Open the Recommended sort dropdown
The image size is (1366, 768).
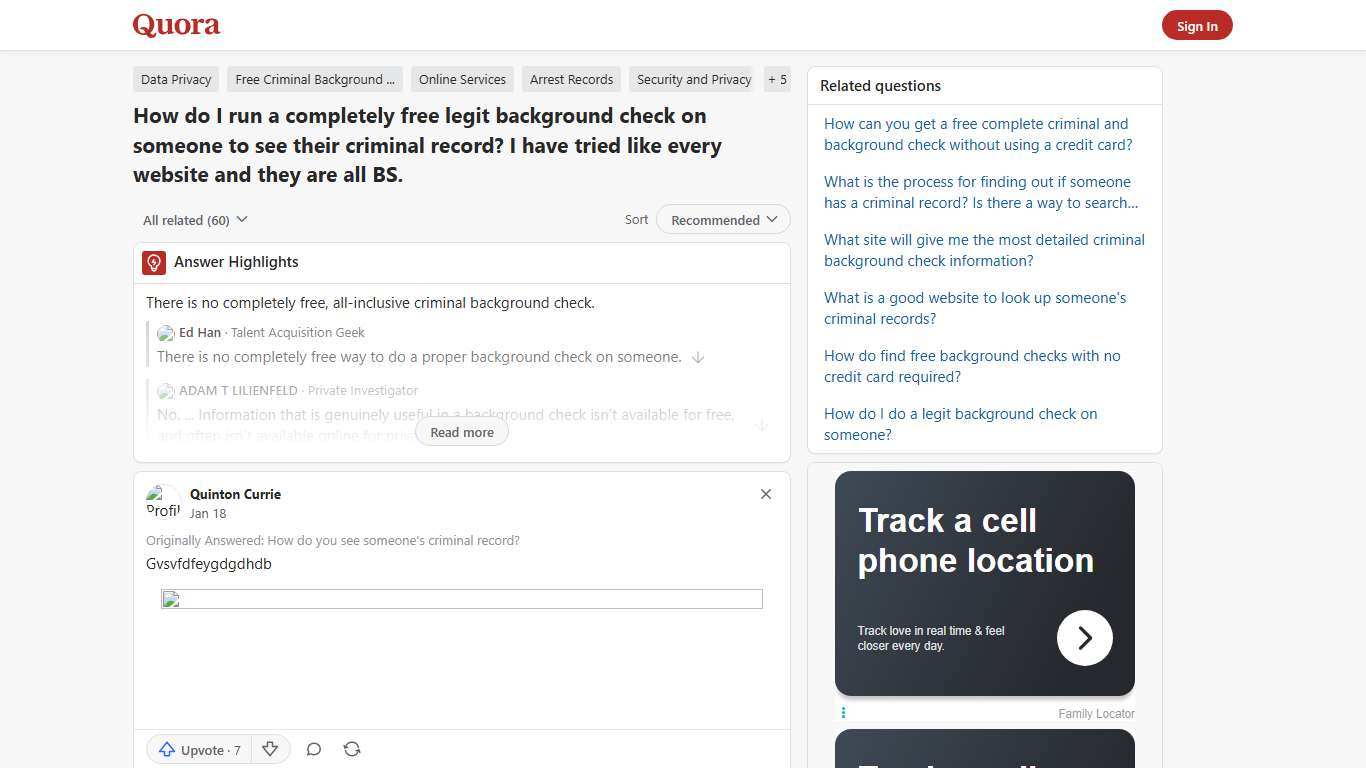click(722, 219)
